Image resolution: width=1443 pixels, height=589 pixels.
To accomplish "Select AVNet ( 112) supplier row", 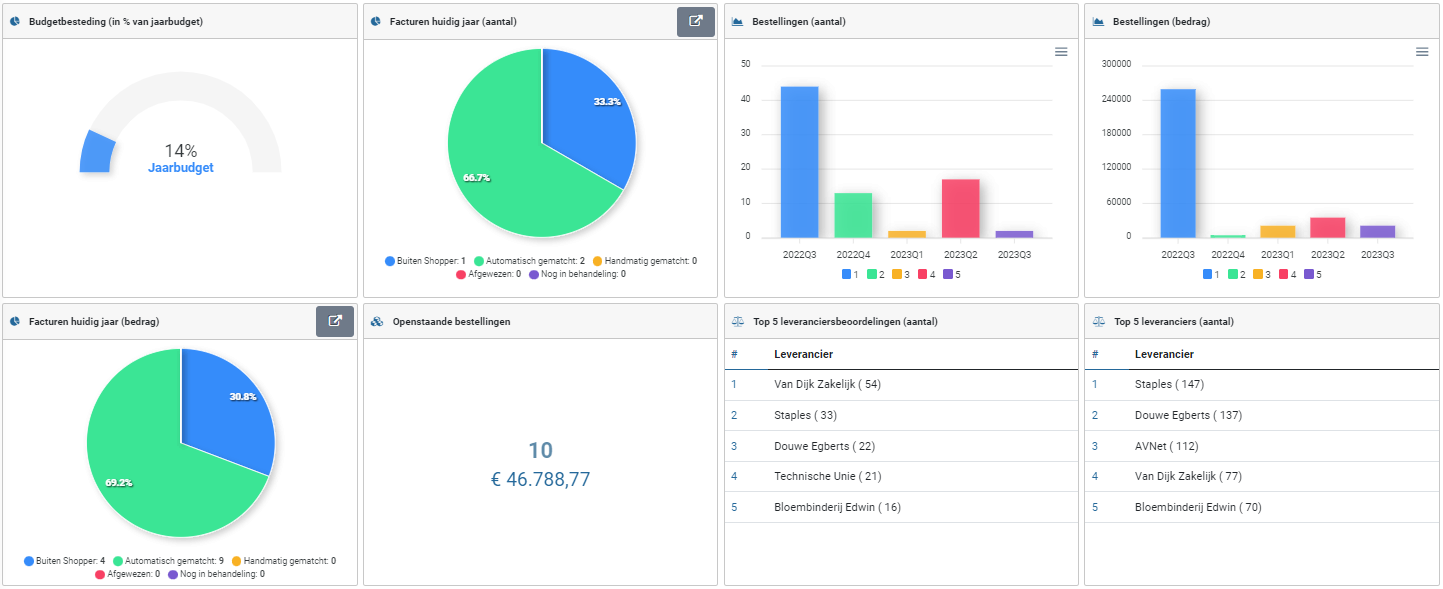I will pyautogui.click(x=1166, y=446).
